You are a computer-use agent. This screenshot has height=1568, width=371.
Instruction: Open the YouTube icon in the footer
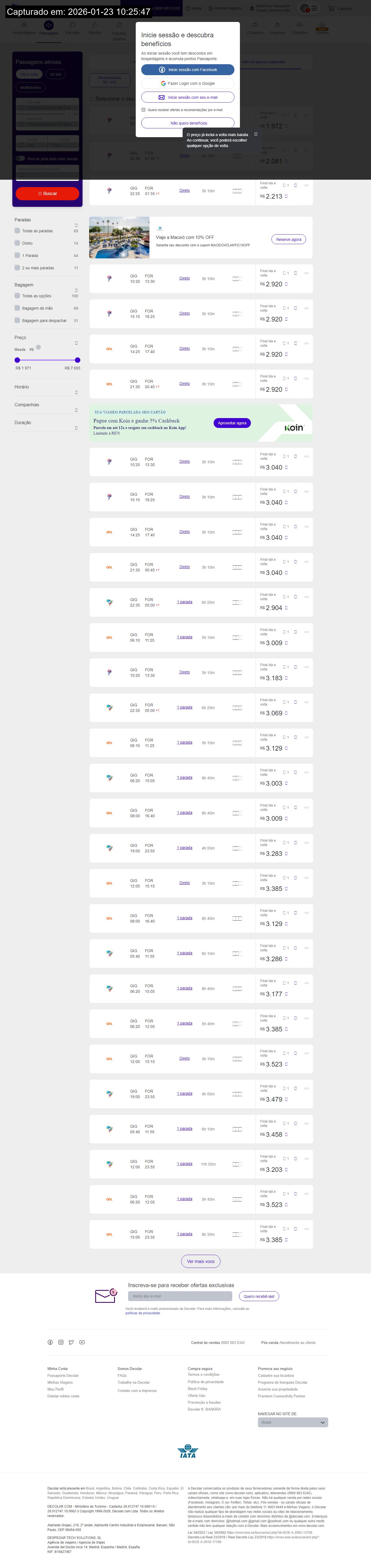coord(82,1342)
